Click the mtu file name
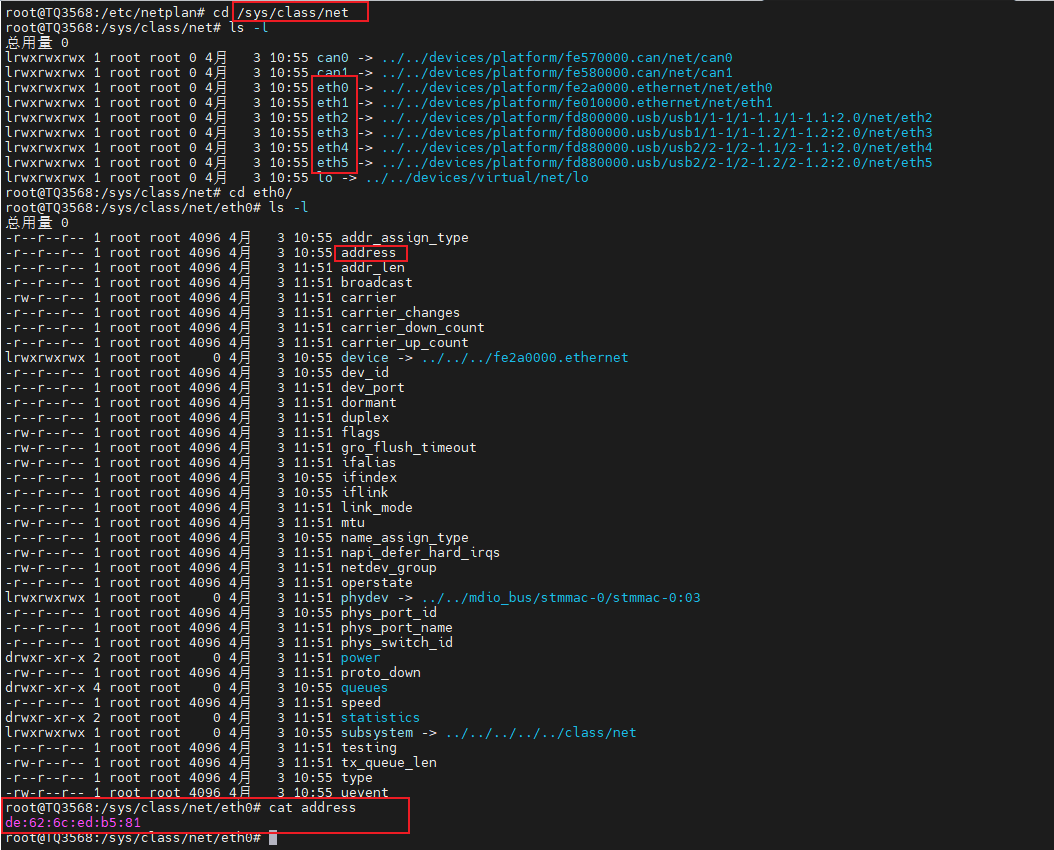This screenshot has height=850, width=1054. pyautogui.click(x=353, y=523)
